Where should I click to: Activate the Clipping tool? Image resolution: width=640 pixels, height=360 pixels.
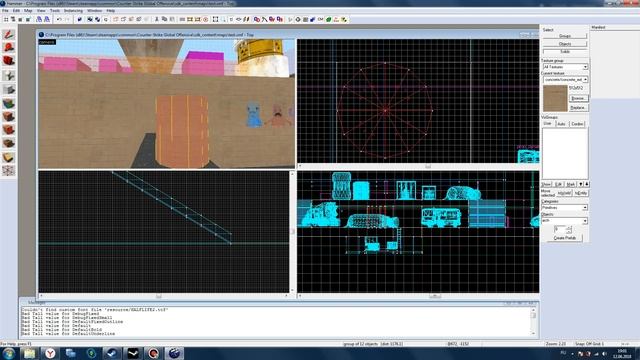[x=9, y=157]
